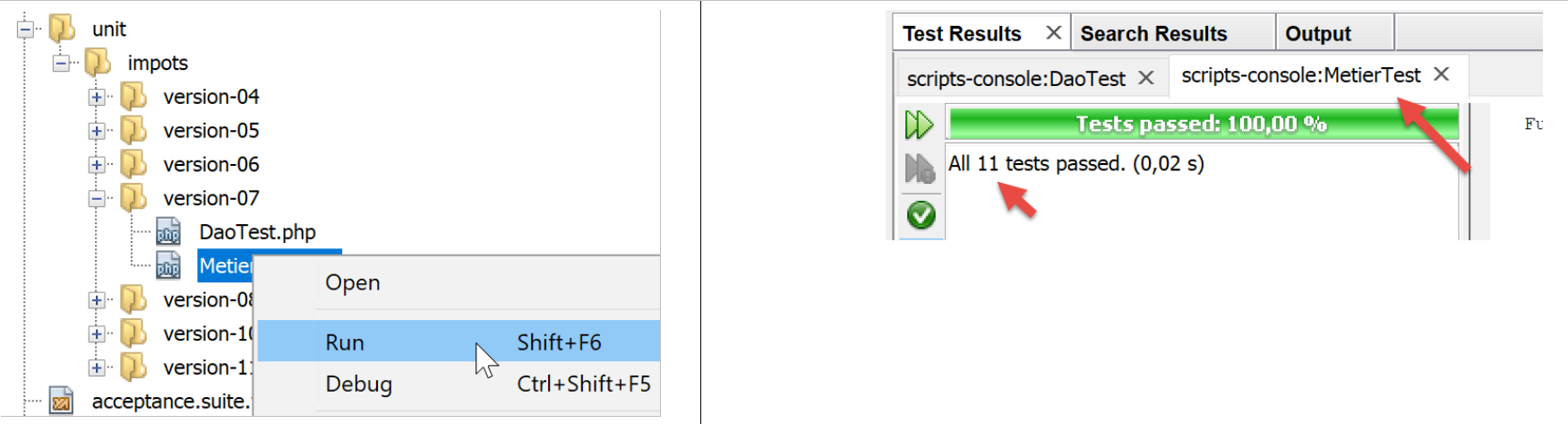Click the Rerun failed tests icon
Image resolution: width=1568 pixels, height=424 pixels.
[x=920, y=168]
